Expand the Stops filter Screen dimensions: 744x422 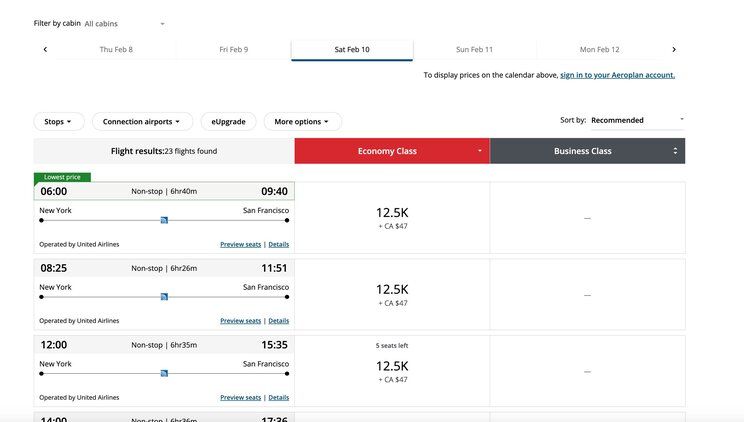click(x=59, y=122)
